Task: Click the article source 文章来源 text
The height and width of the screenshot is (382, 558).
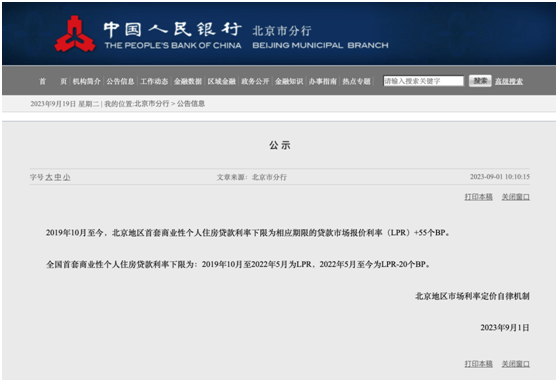Action: pos(252,177)
